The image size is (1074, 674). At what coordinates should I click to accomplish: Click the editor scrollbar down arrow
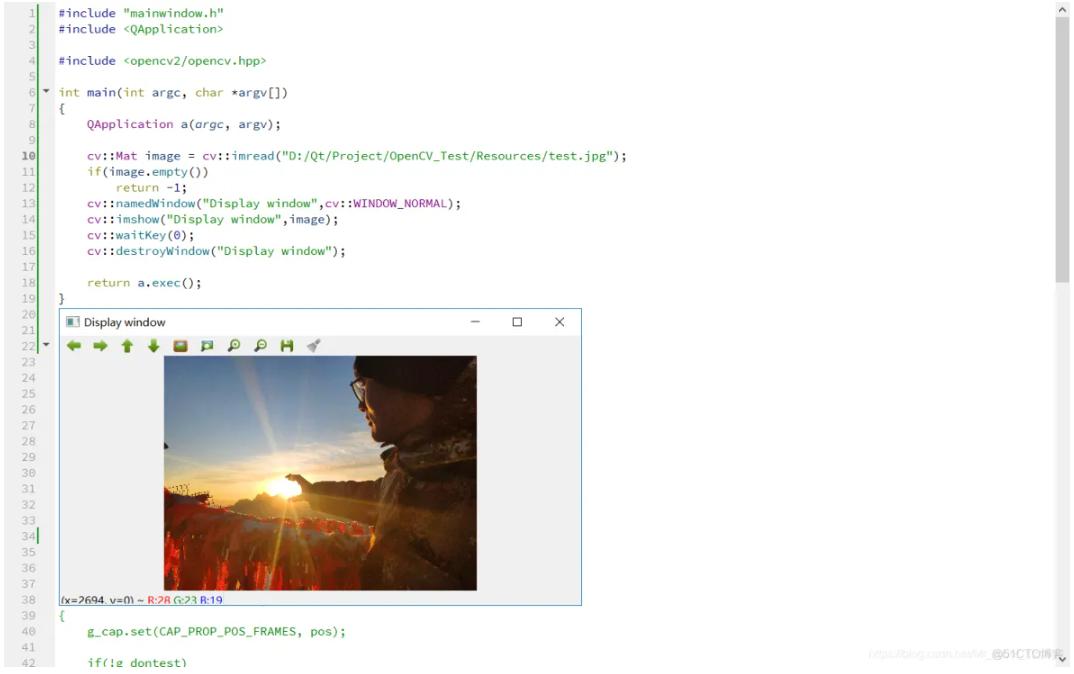pos(1062,658)
